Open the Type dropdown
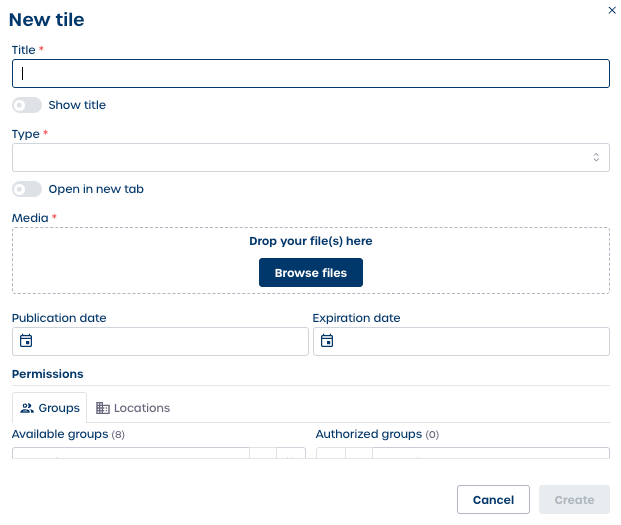Image resolution: width=621 pixels, height=525 pixels. click(300, 157)
